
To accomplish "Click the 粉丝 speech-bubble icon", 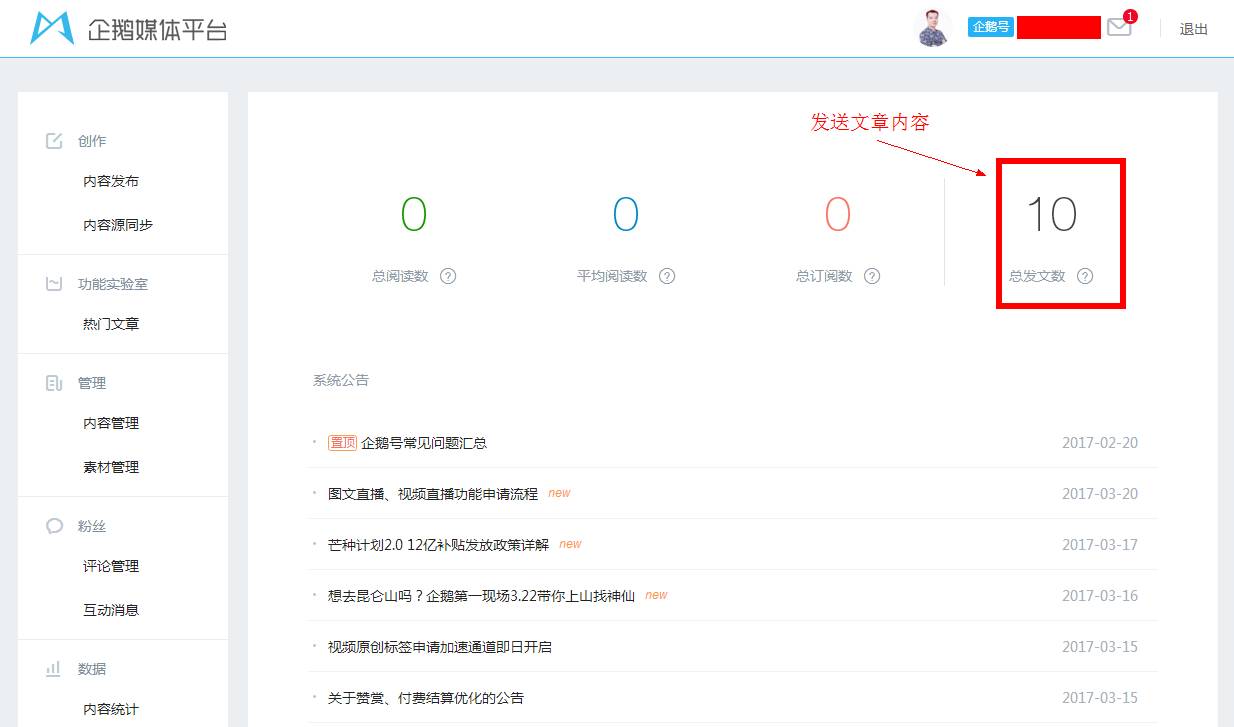I will click(x=56, y=525).
